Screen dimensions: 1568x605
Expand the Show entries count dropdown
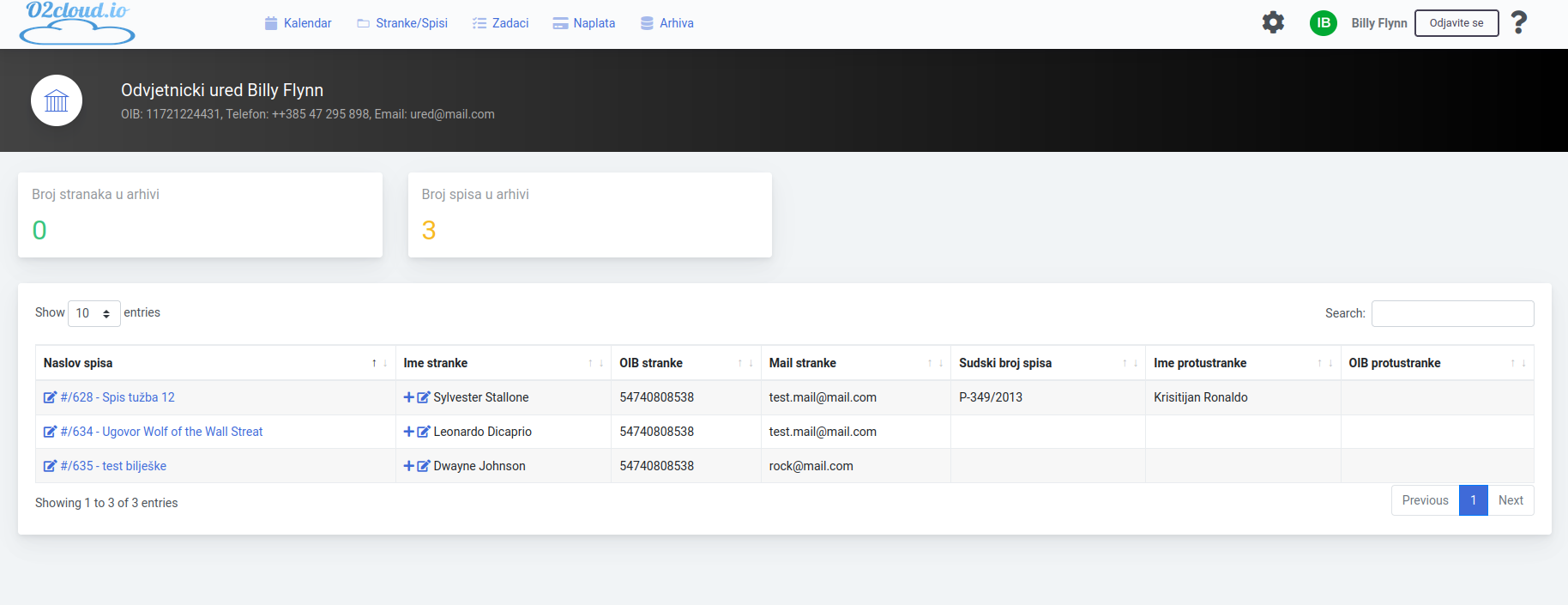pos(93,313)
